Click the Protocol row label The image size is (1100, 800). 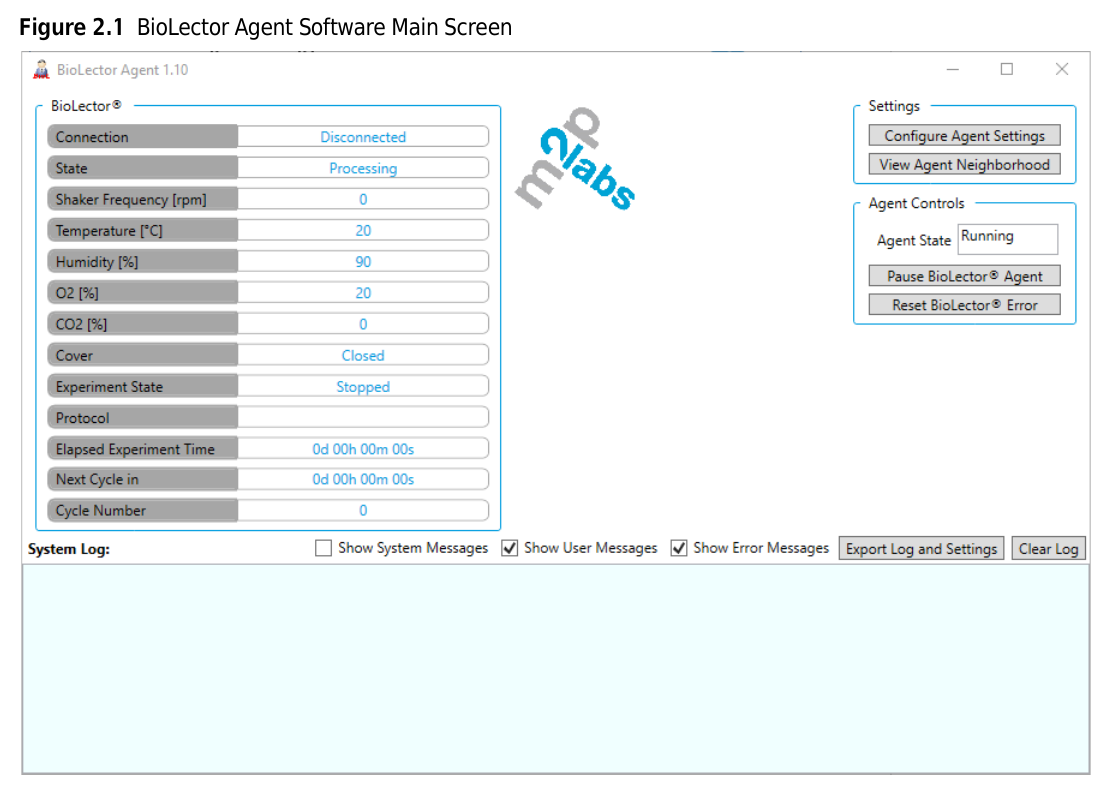click(x=142, y=418)
